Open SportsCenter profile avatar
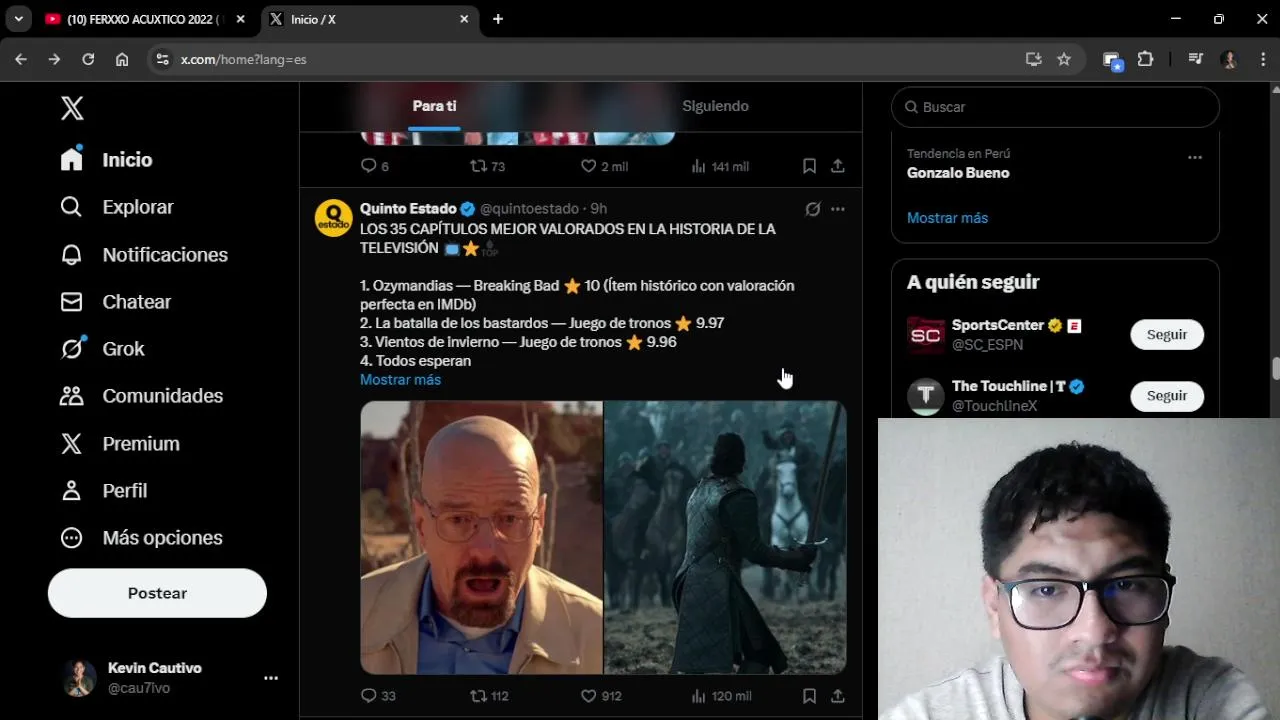This screenshot has height=720, width=1280. [x=926, y=335]
